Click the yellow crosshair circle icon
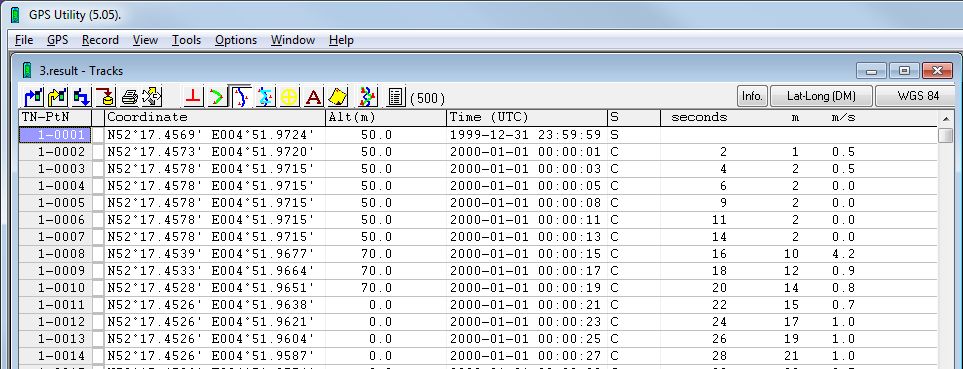This screenshot has width=963, height=369. click(289, 96)
